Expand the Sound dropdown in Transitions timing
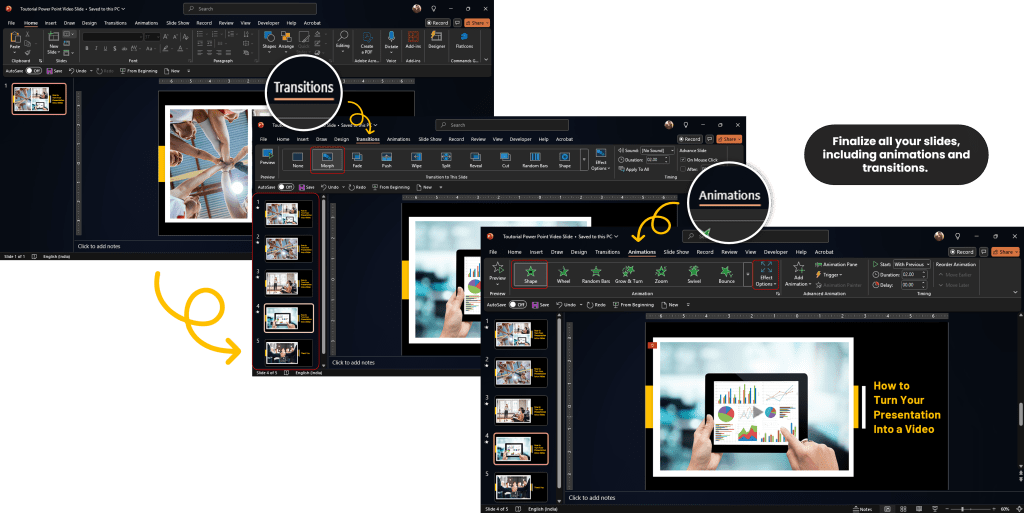The width and height of the screenshot is (1024, 513). coord(657,149)
